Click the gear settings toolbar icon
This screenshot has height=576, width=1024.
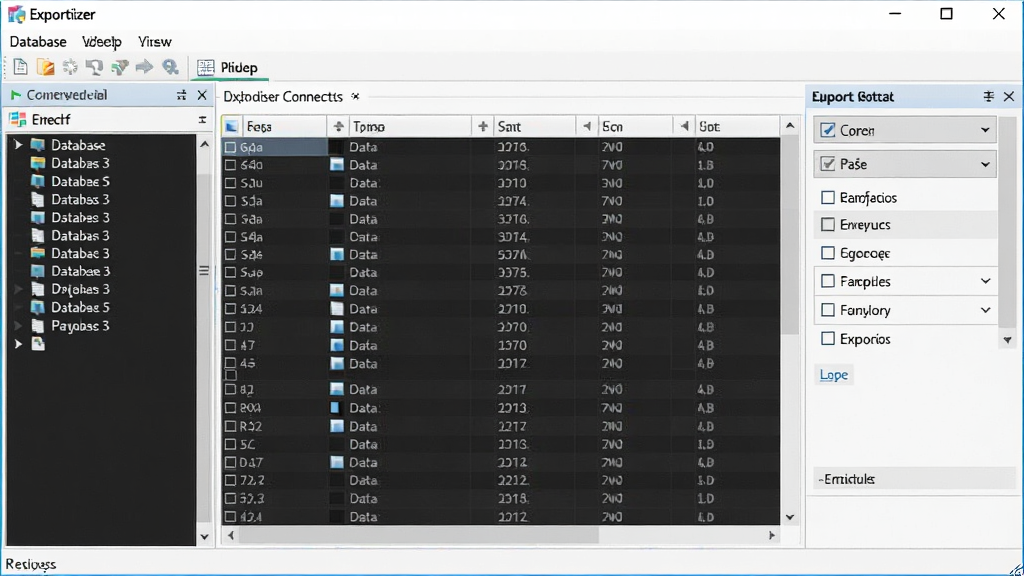pos(70,67)
